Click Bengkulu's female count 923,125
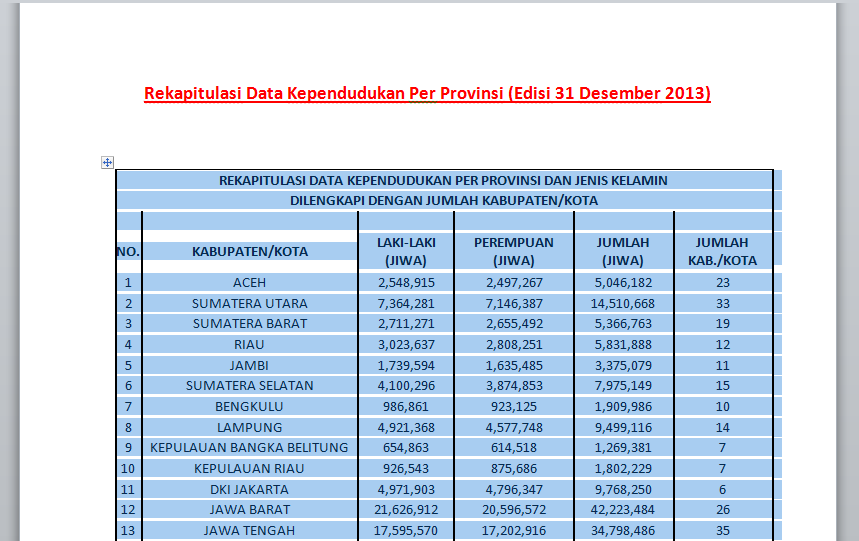This screenshot has width=859, height=541. tap(514, 406)
